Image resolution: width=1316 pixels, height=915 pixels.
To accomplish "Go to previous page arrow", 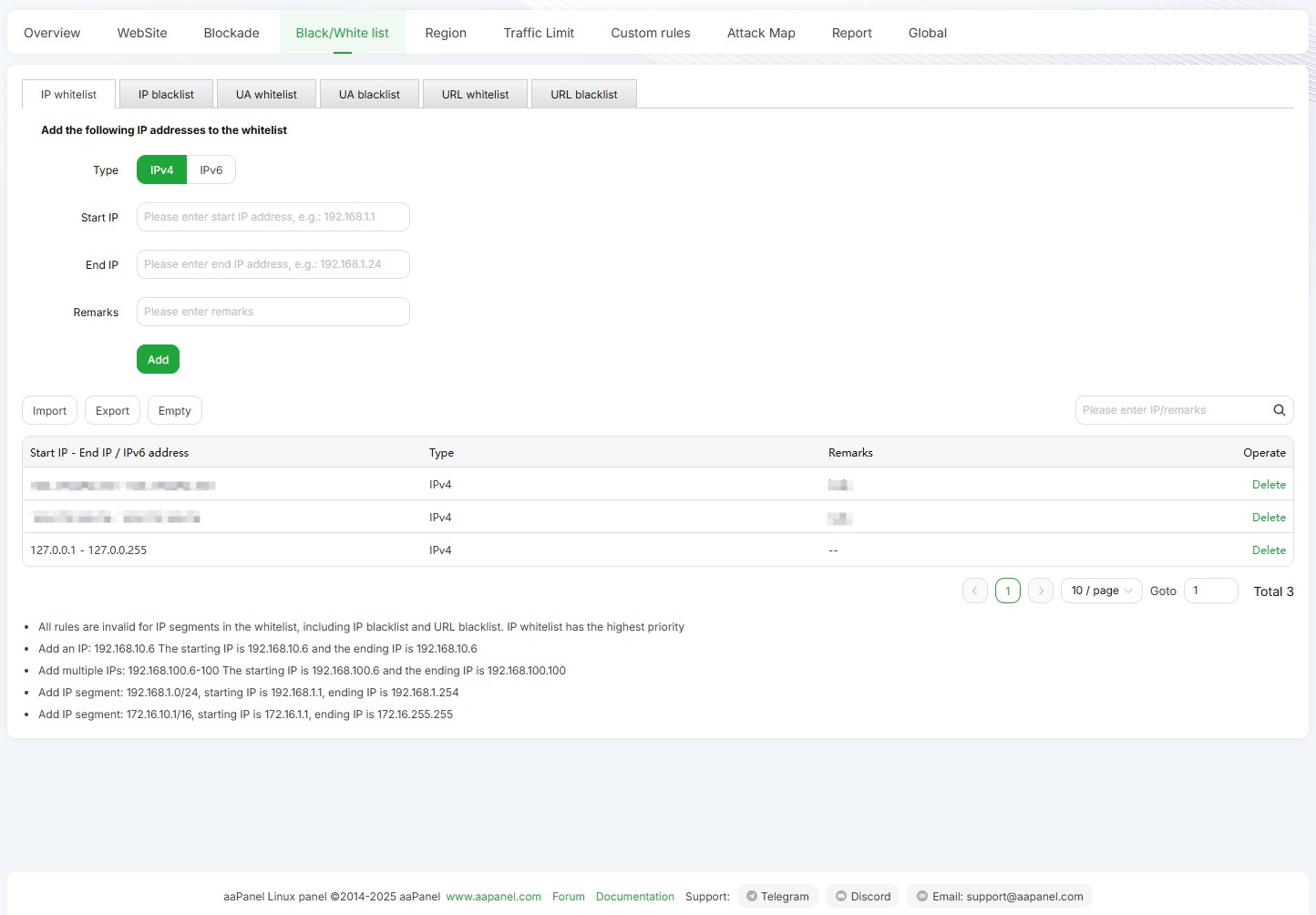I will pyautogui.click(x=974, y=591).
